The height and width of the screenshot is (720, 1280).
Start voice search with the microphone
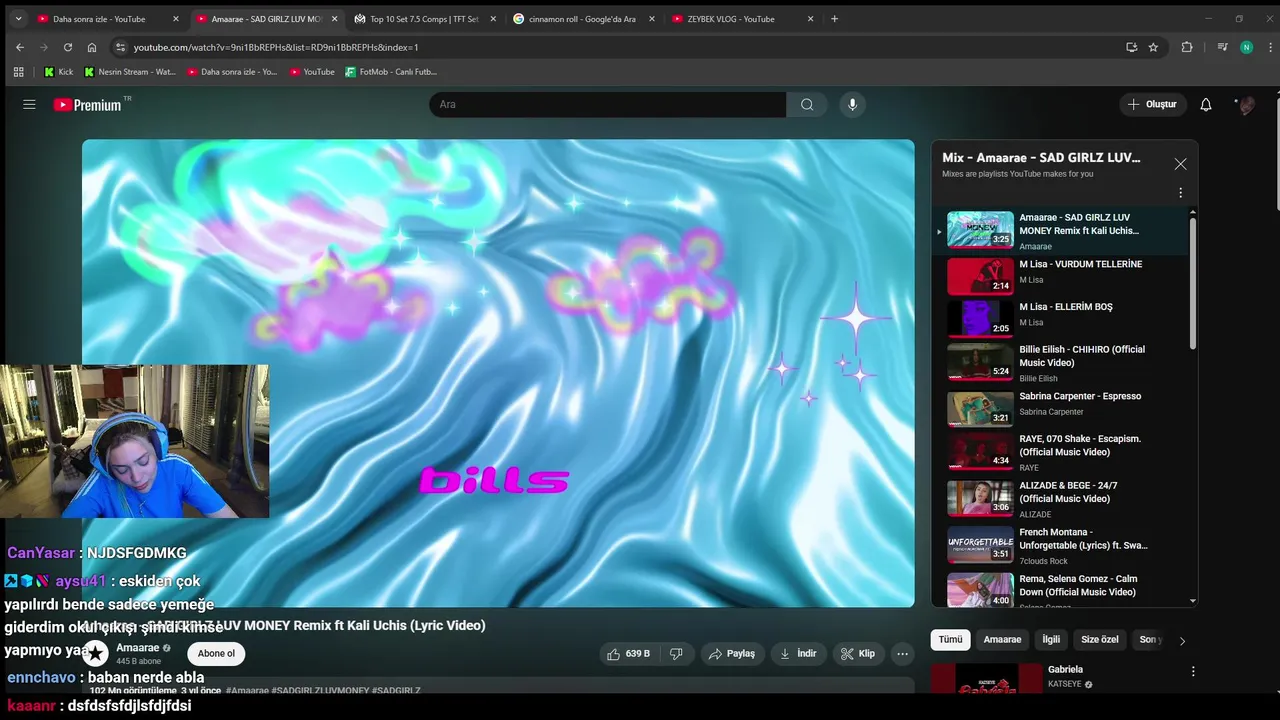point(852,104)
